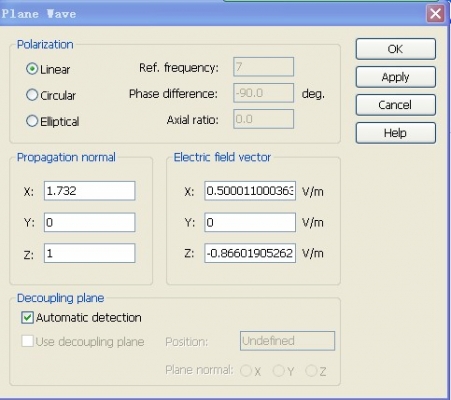Click the OK button

point(396,49)
